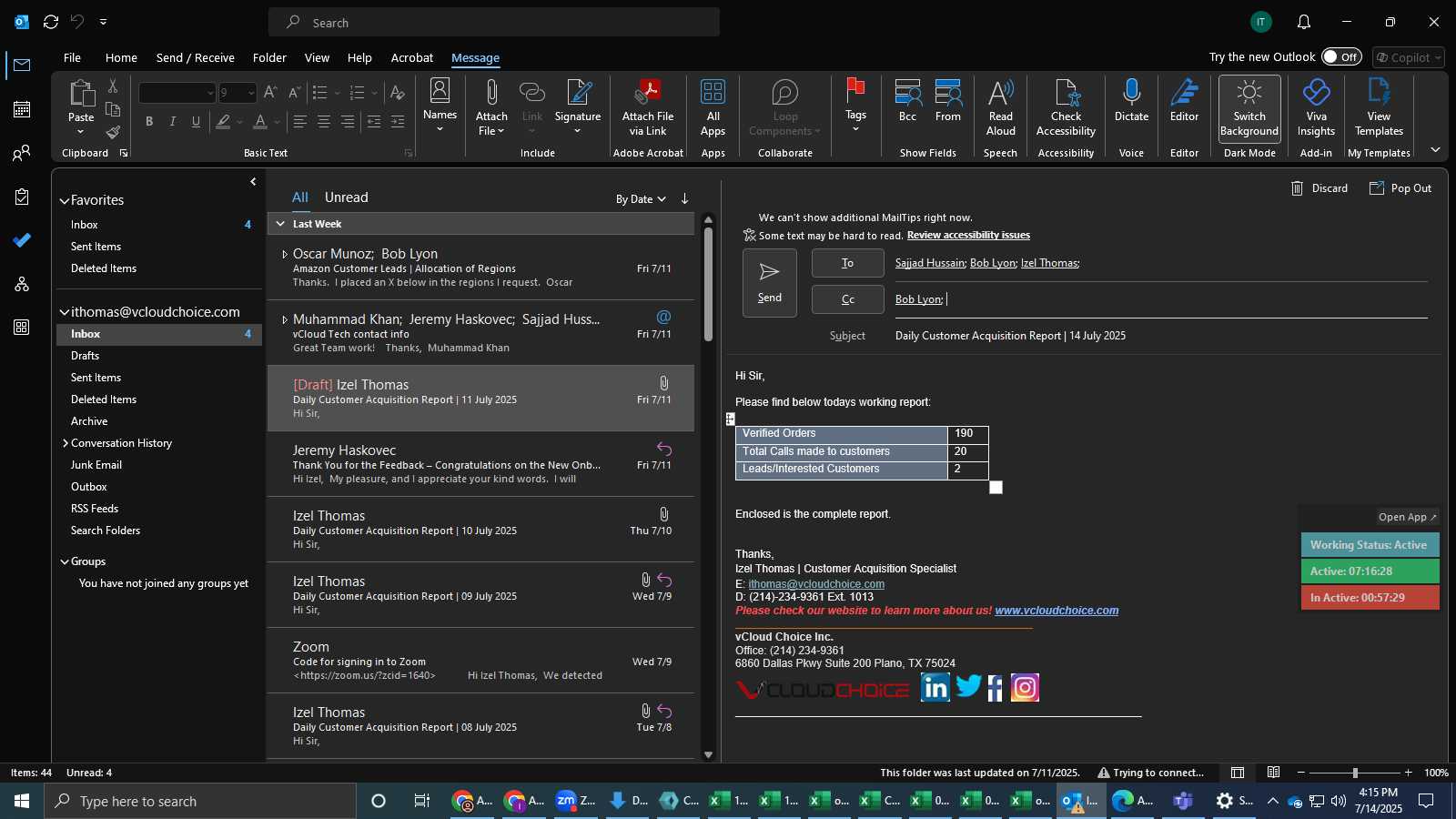Switch to the Send / Receive tab

coord(196,57)
